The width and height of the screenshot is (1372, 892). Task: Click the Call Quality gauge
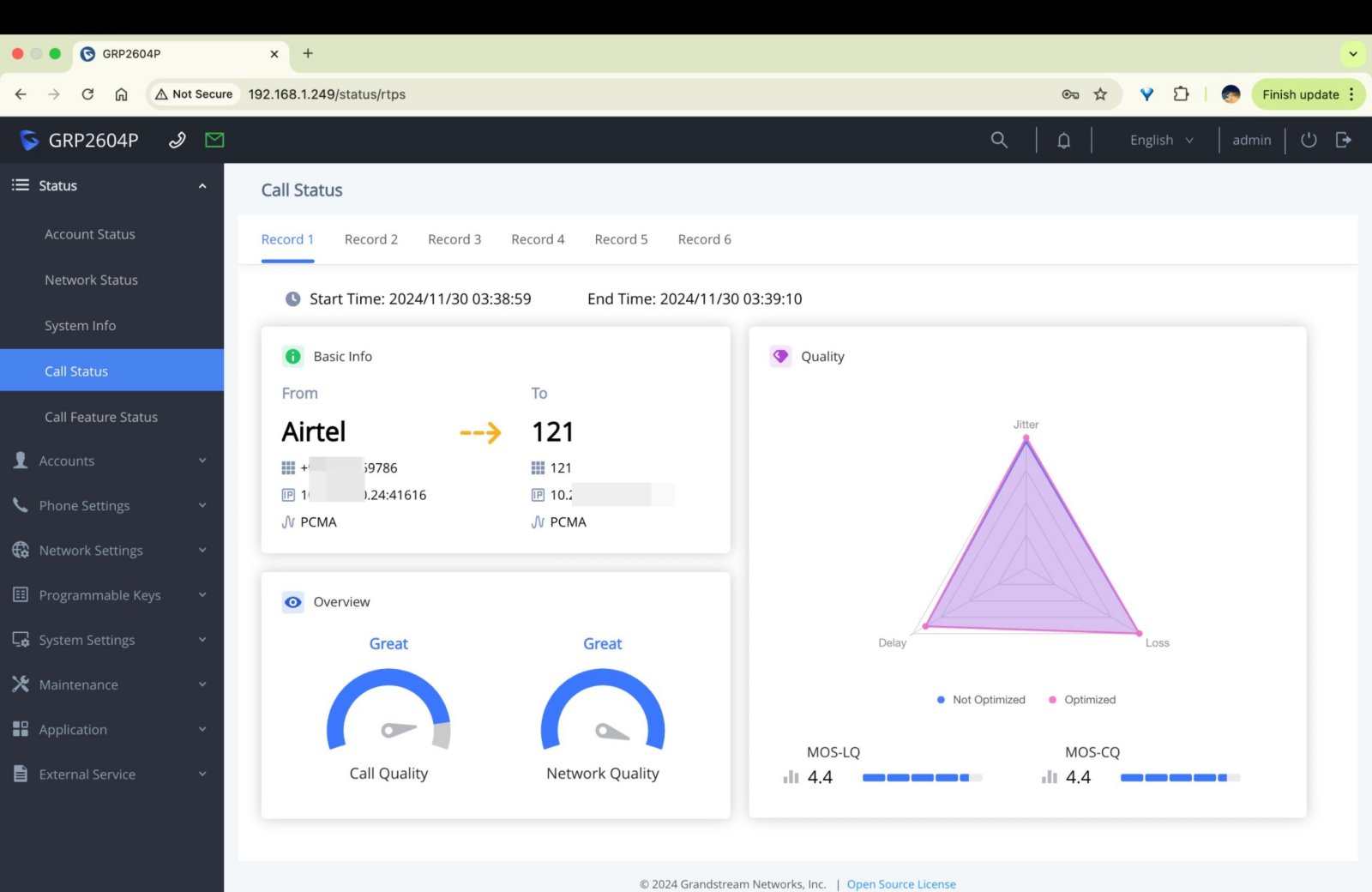pyautogui.click(x=388, y=709)
